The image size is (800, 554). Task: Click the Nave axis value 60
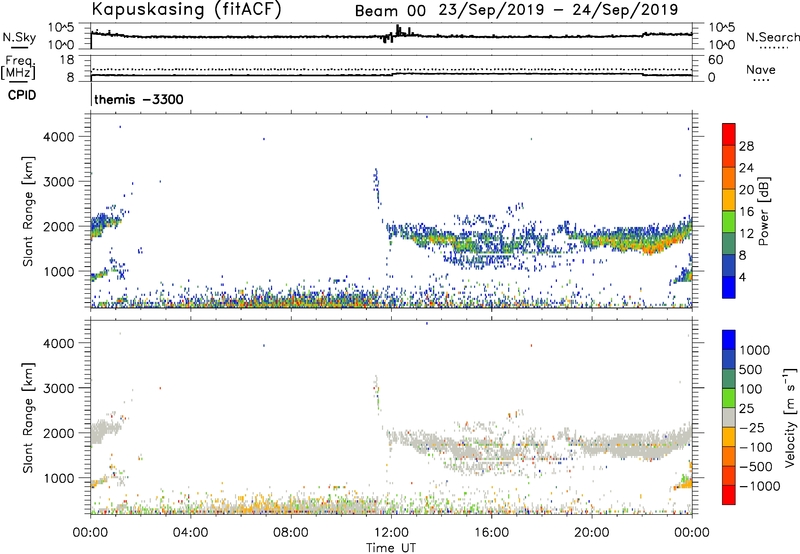coord(716,60)
